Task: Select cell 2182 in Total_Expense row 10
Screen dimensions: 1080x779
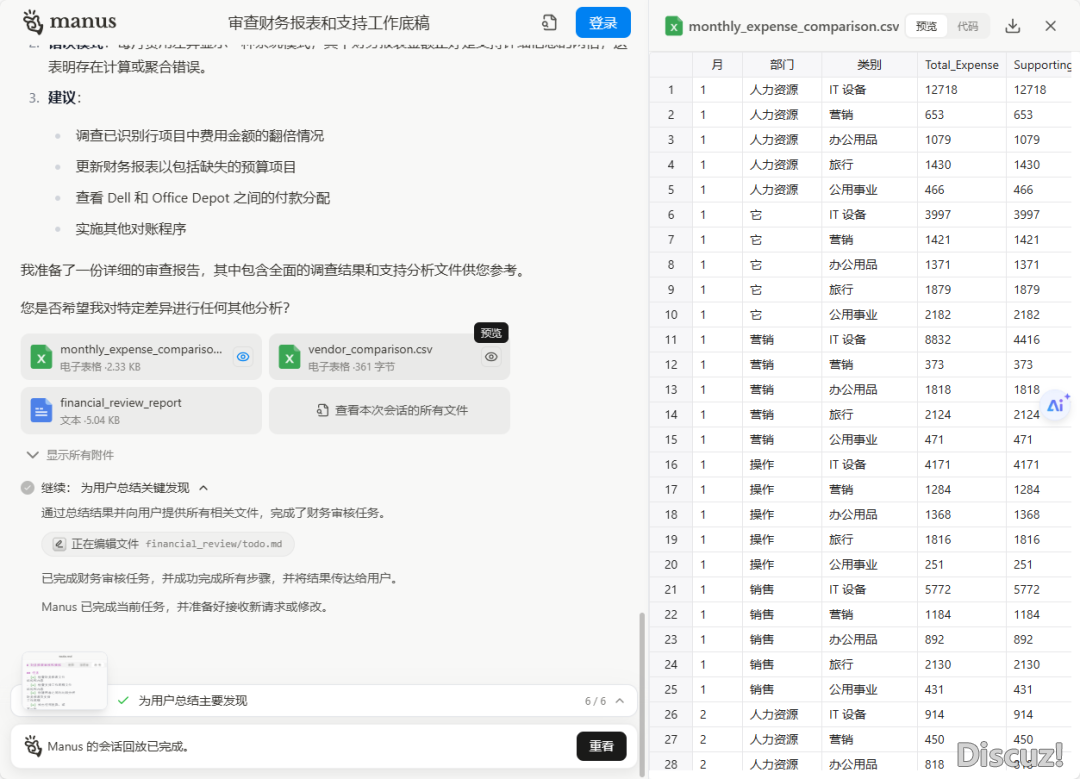Action: (x=962, y=315)
